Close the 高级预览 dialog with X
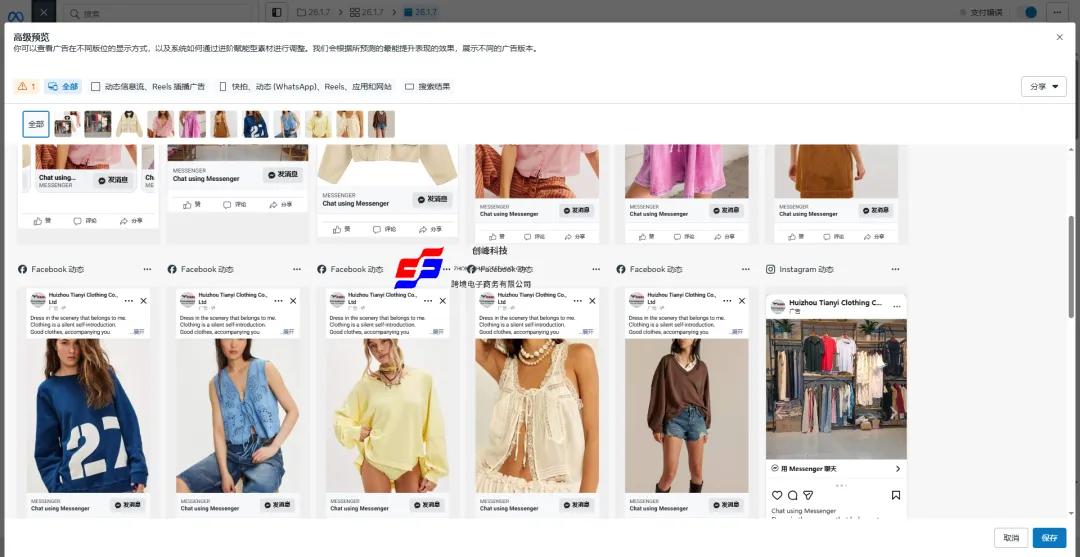This screenshot has height=557, width=1080. (x=1059, y=37)
